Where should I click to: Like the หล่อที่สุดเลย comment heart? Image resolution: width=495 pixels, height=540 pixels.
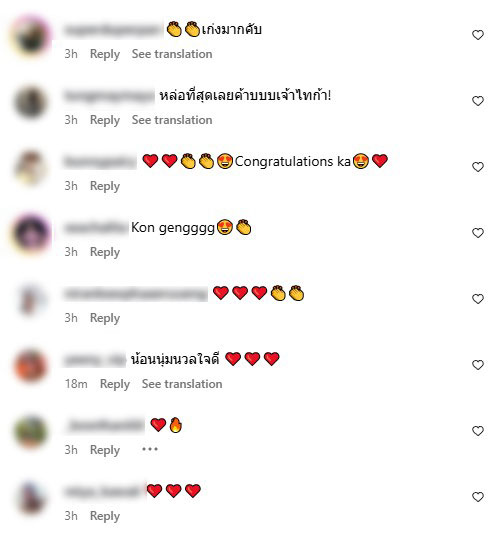(x=477, y=101)
